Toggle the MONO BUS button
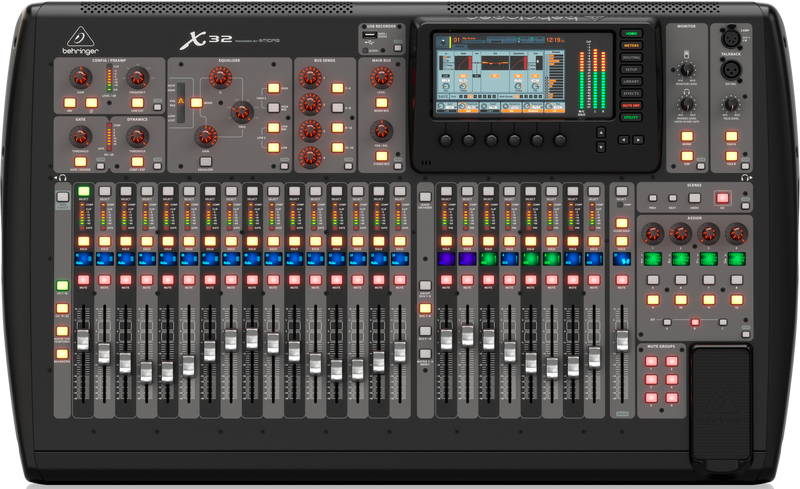This screenshot has height=489, width=800. tap(381, 103)
